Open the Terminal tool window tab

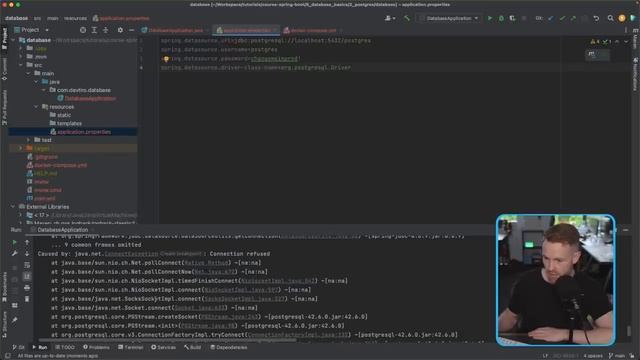point(130,347)
